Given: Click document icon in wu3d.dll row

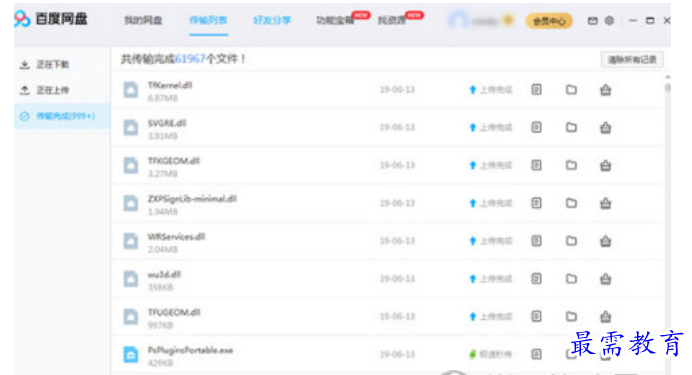Looking at the screenshot, I should (x=536, y=279).
